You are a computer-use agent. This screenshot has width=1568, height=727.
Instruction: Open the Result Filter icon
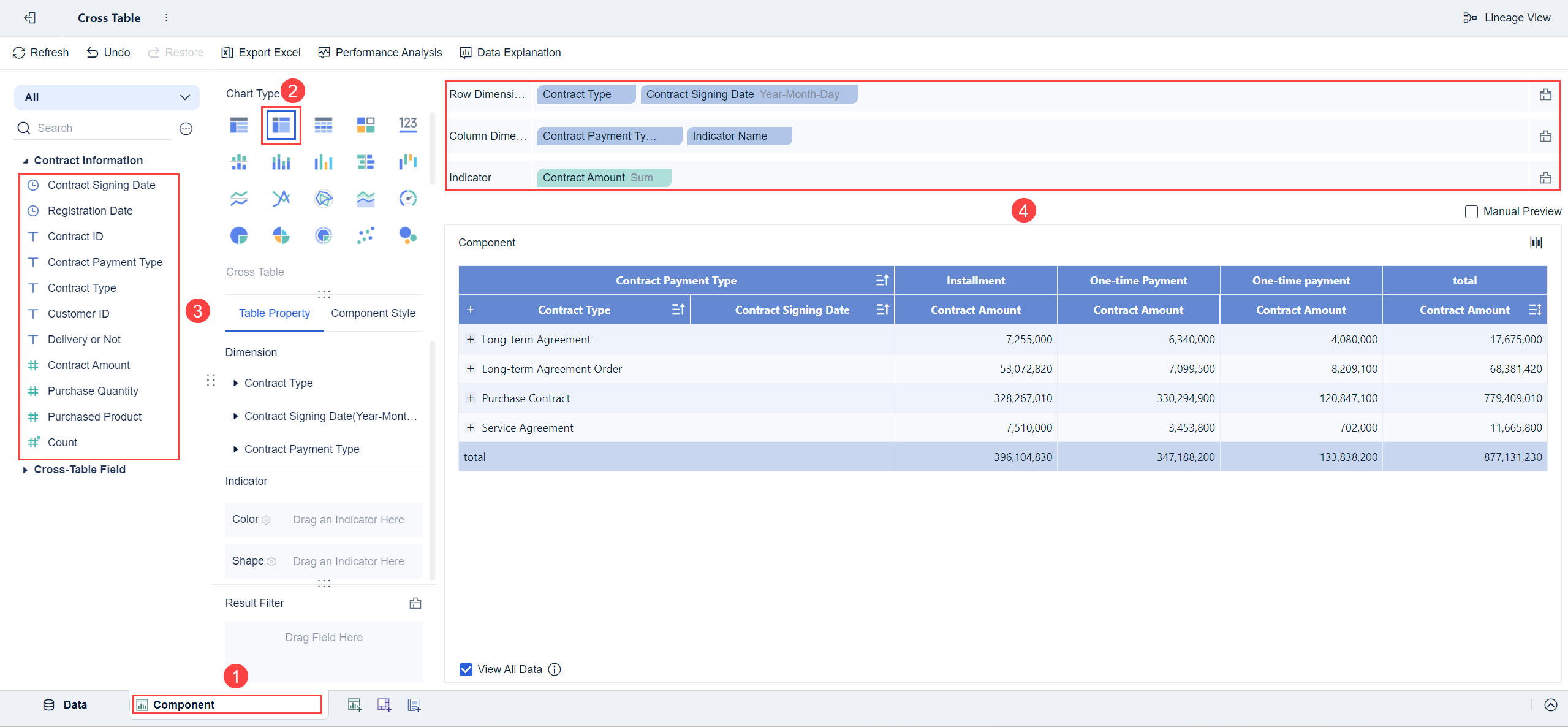[x=415, y=603]
